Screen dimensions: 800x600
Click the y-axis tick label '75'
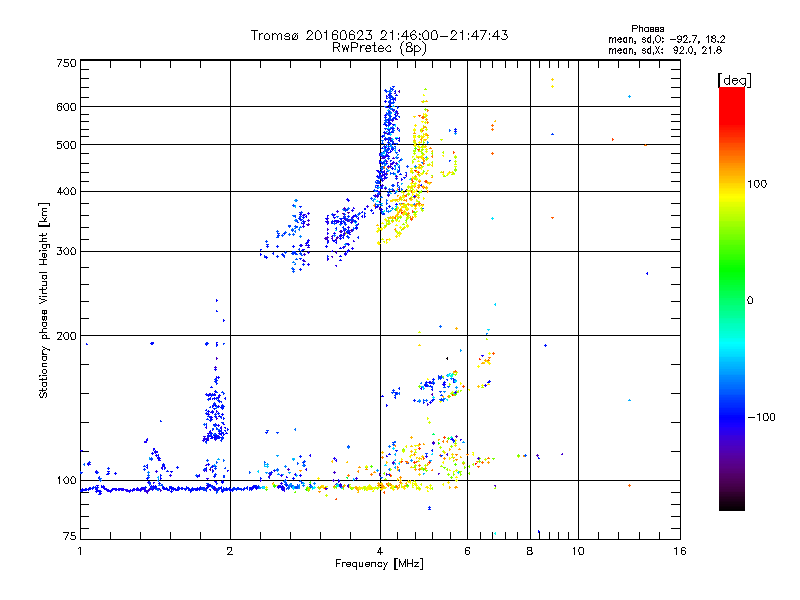pos(70,536)
